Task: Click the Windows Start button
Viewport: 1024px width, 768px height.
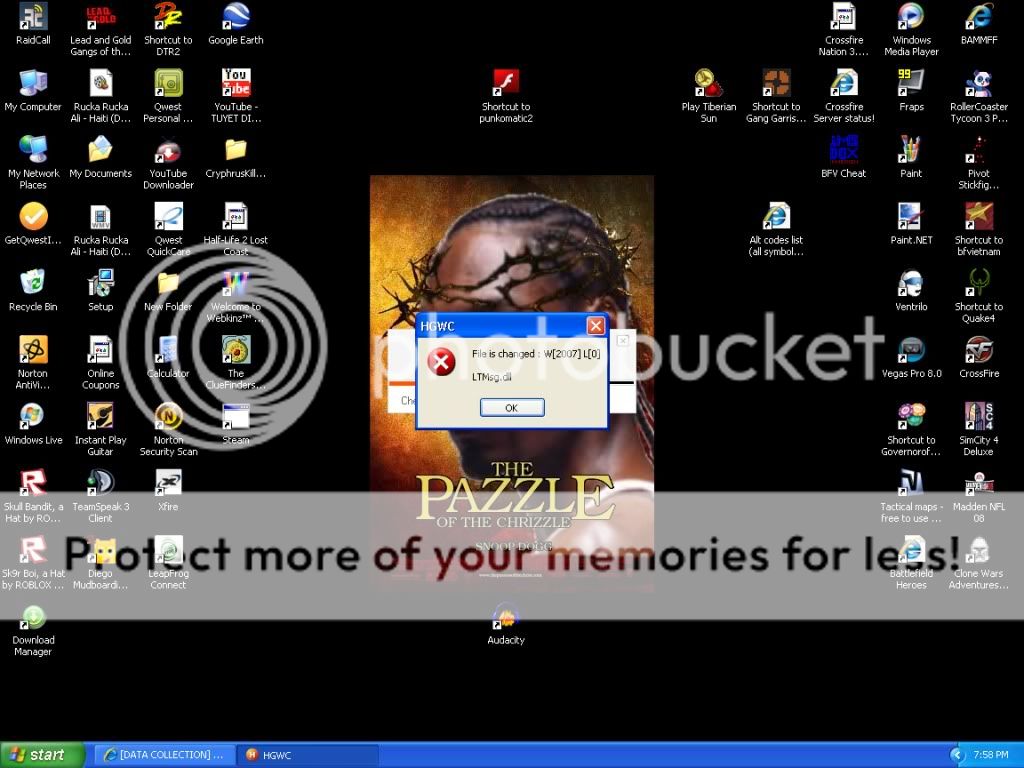Action: [35, 755]
